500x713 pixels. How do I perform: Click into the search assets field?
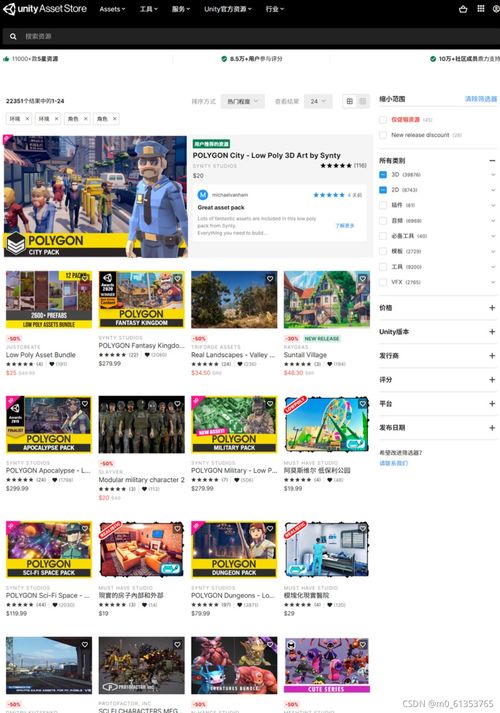pyautogui.click(x=259, y=36)
